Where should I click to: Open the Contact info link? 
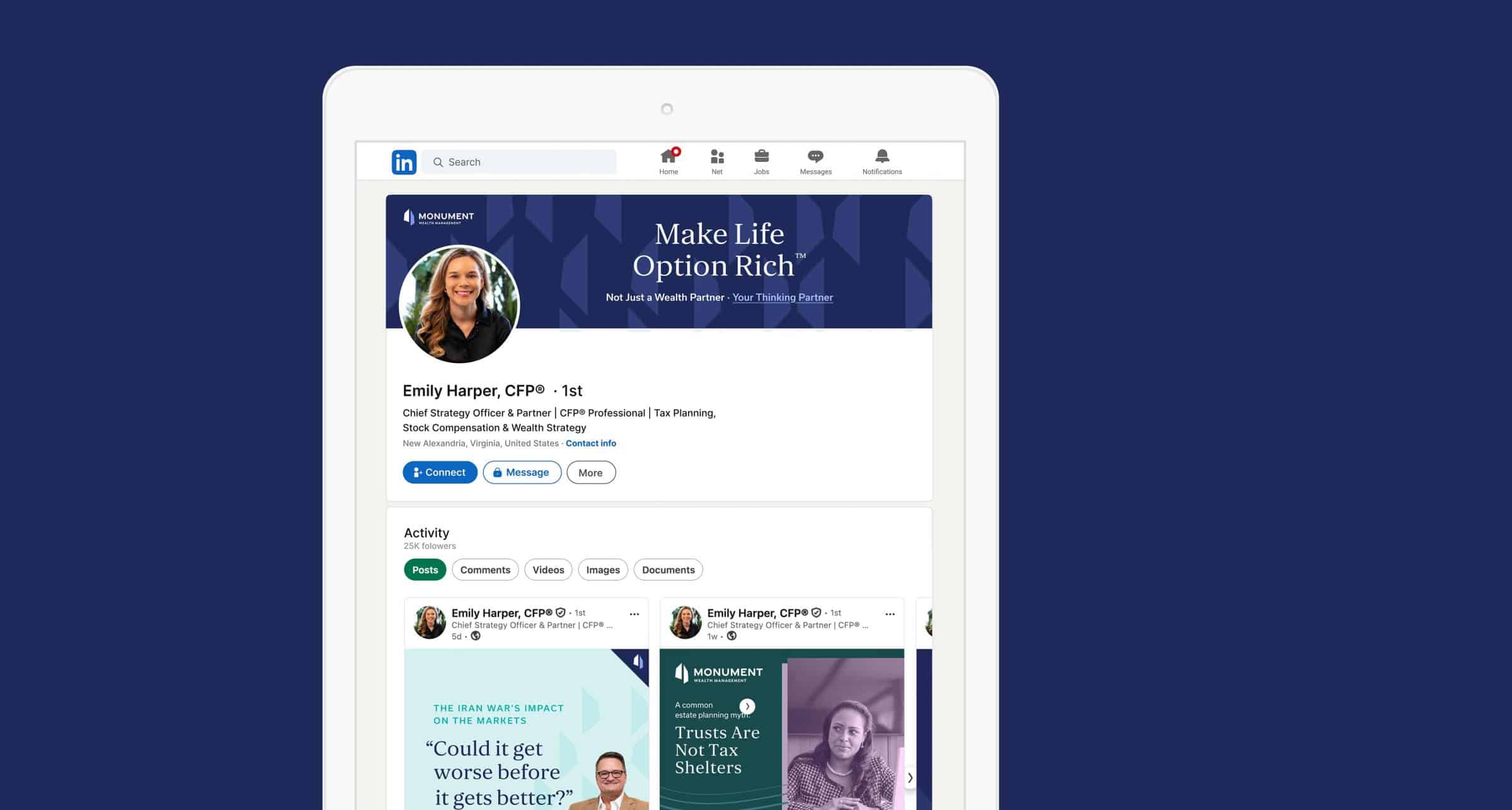[x=591, y=443]
